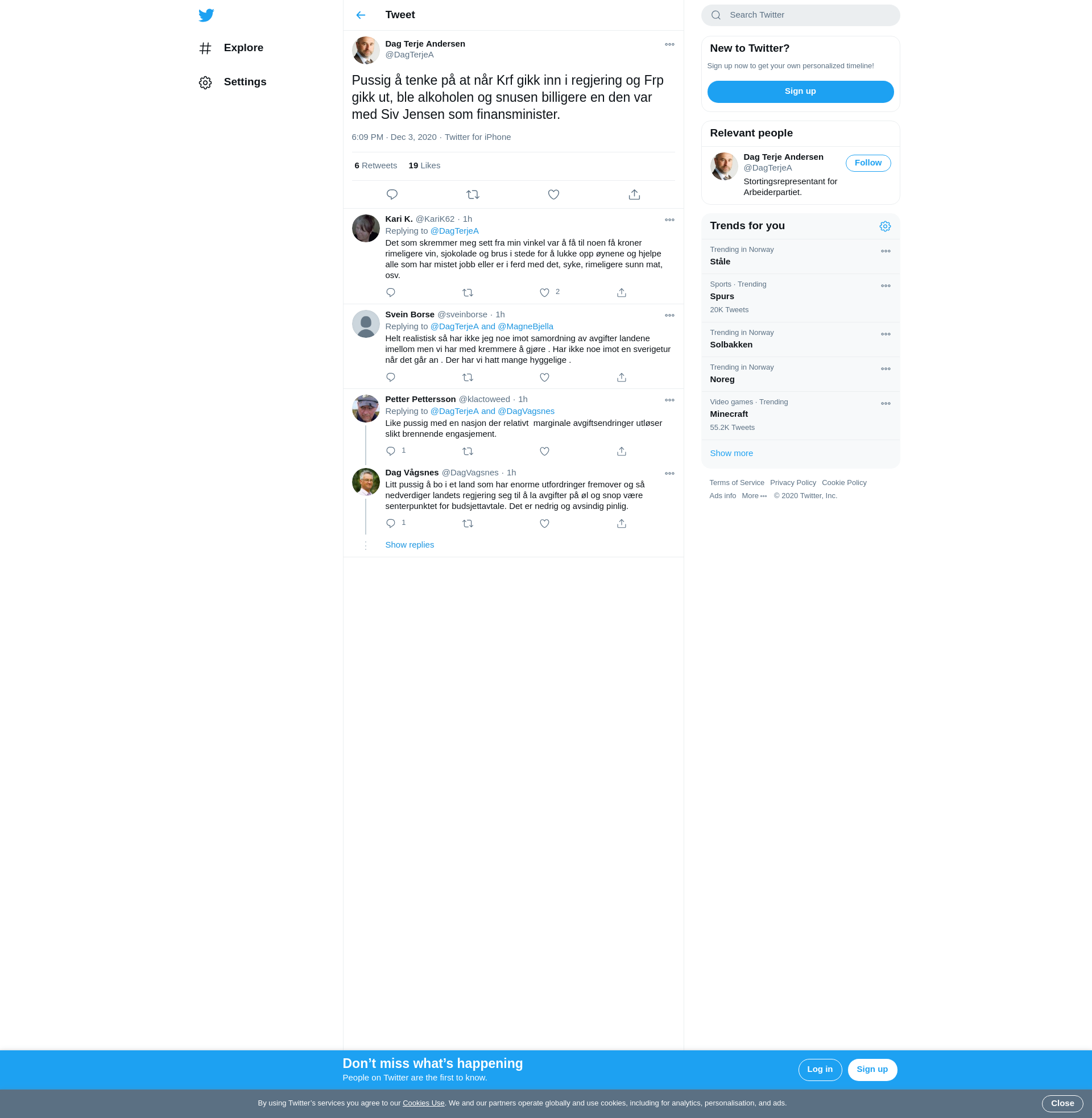View the 6 Retweets list
This screenshot has width=1092, height=1118.
[376, 165]
